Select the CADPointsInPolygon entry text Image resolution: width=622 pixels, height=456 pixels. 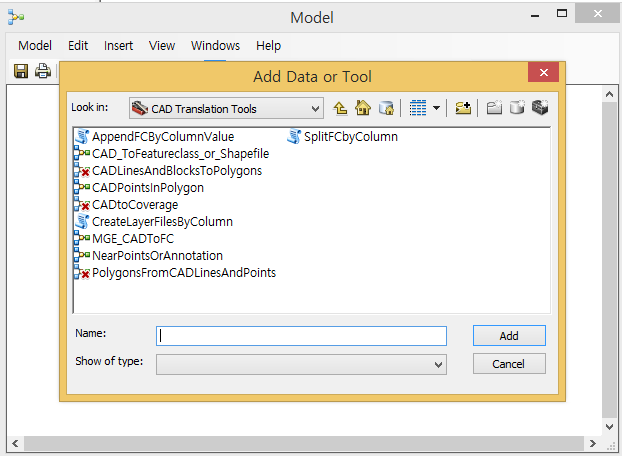coord(148,188)
